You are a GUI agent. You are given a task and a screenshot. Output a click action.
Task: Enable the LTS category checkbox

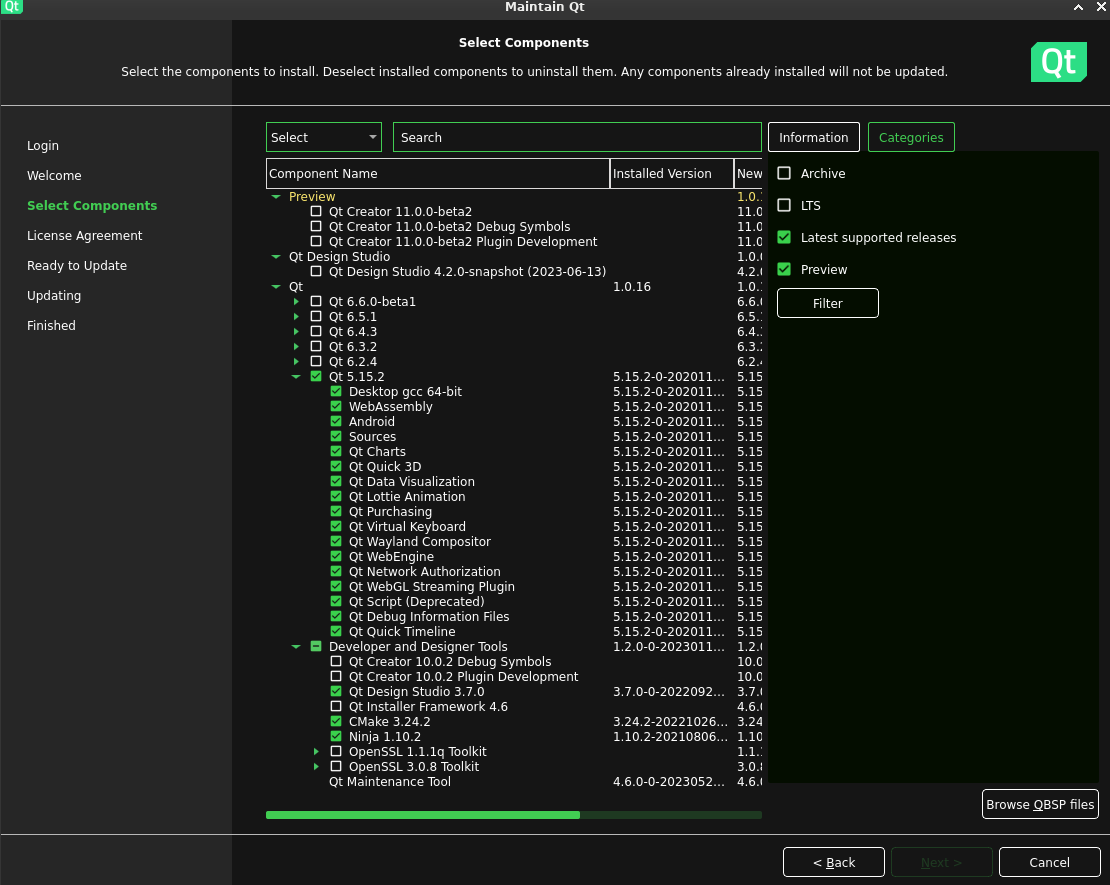pyautogui.click(x=784, y=206)
